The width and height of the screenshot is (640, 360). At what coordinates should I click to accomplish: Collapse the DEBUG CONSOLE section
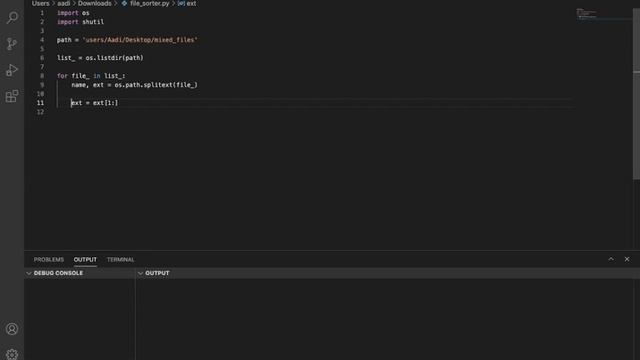pos(29,273)
